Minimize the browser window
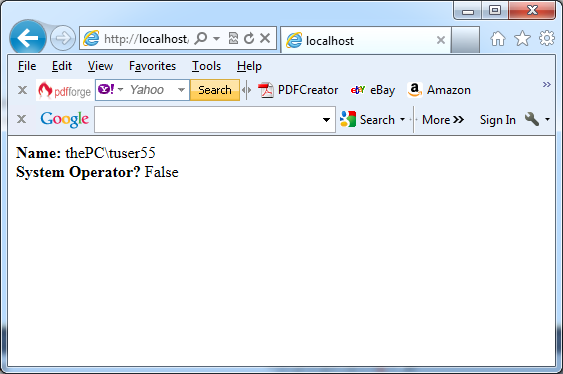Screen dimensions: 563x374 pos(468,10)
